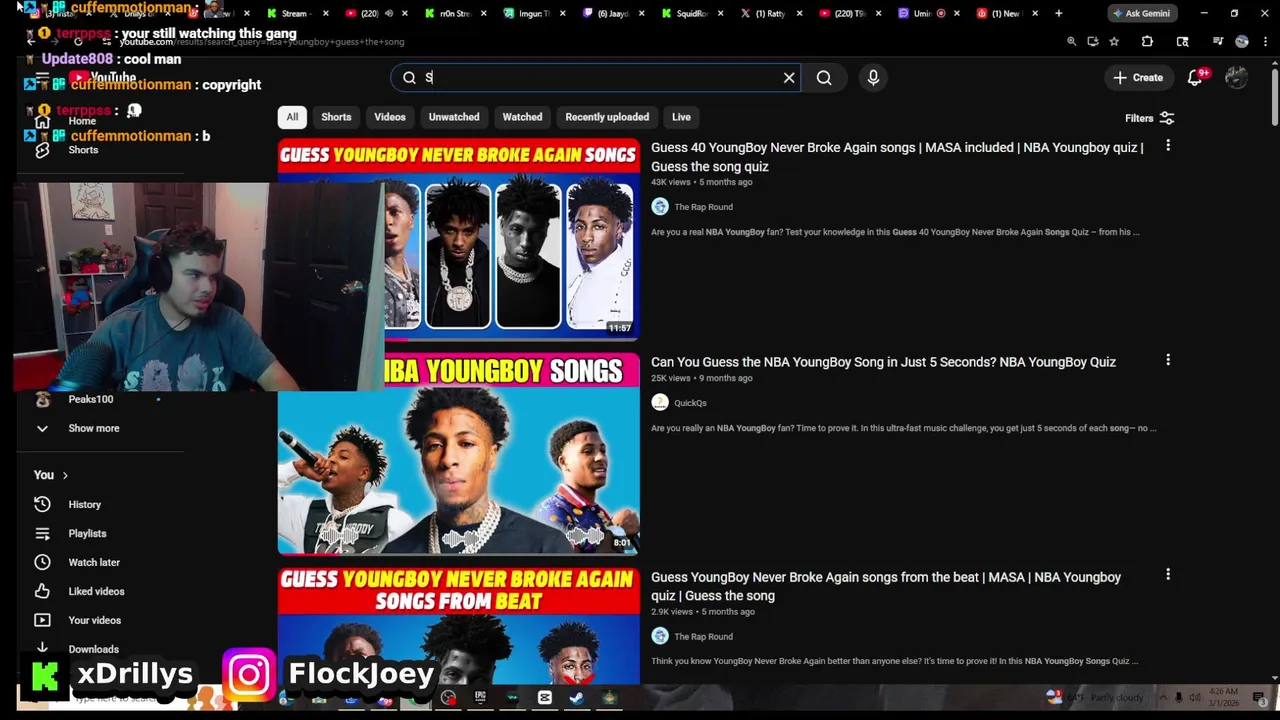Open the Songs From Beat thumbnail
The image size is (1280, 720).
point(459,625)
